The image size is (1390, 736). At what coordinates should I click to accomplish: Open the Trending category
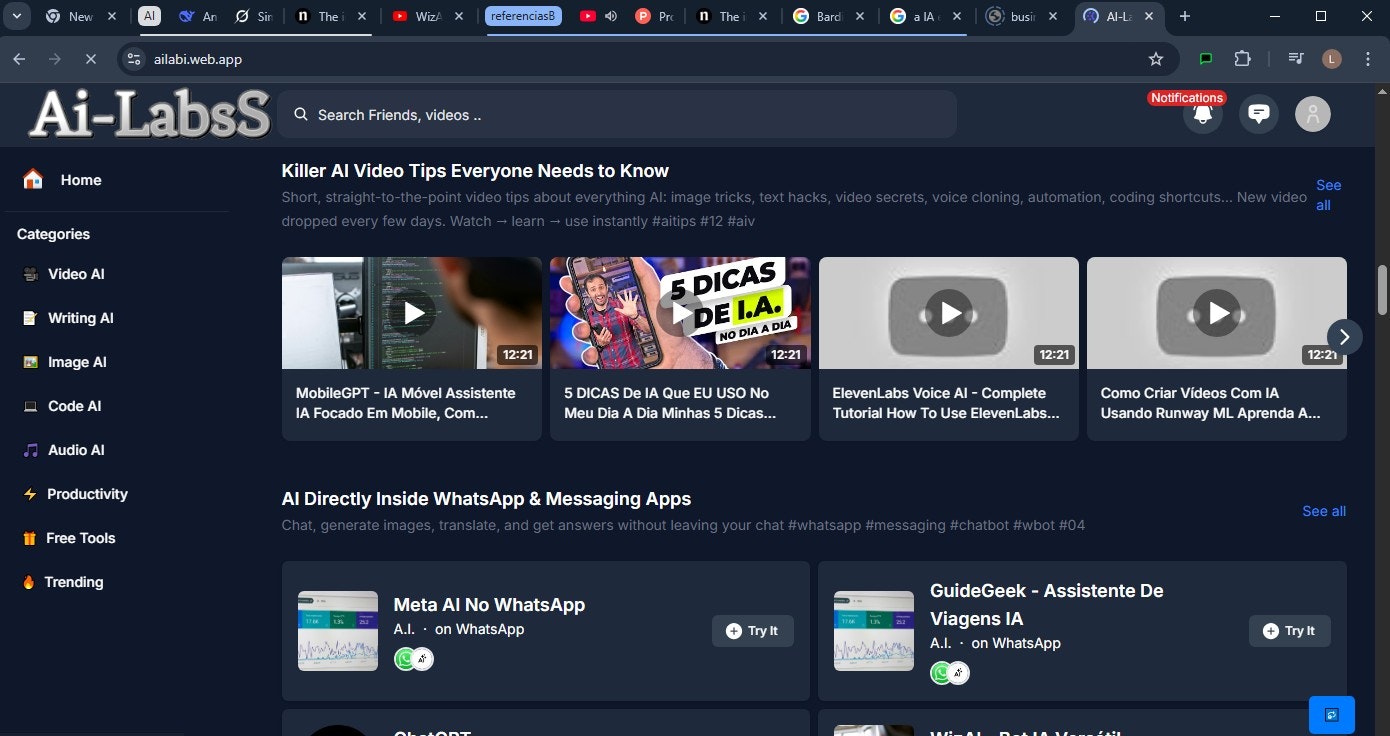pyautogui.click(x=63, y=582)
